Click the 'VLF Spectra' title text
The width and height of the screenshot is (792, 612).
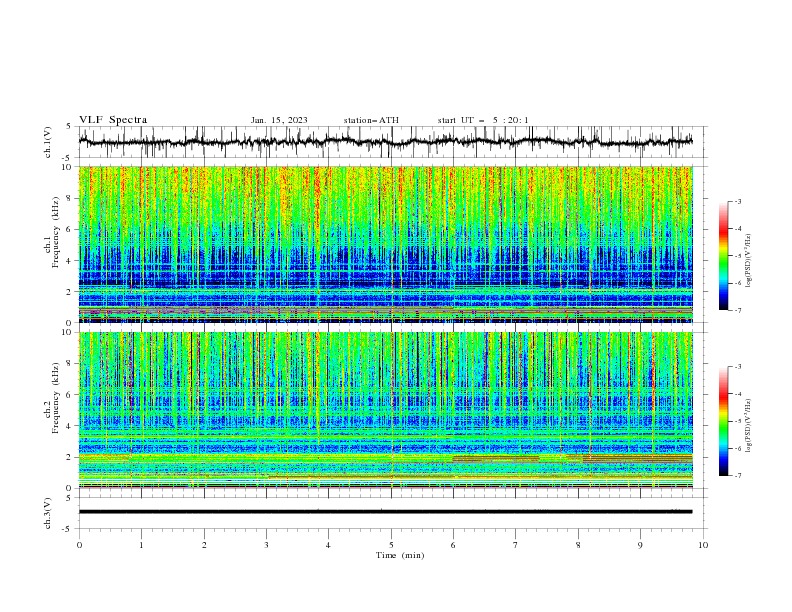pos(113,120)
